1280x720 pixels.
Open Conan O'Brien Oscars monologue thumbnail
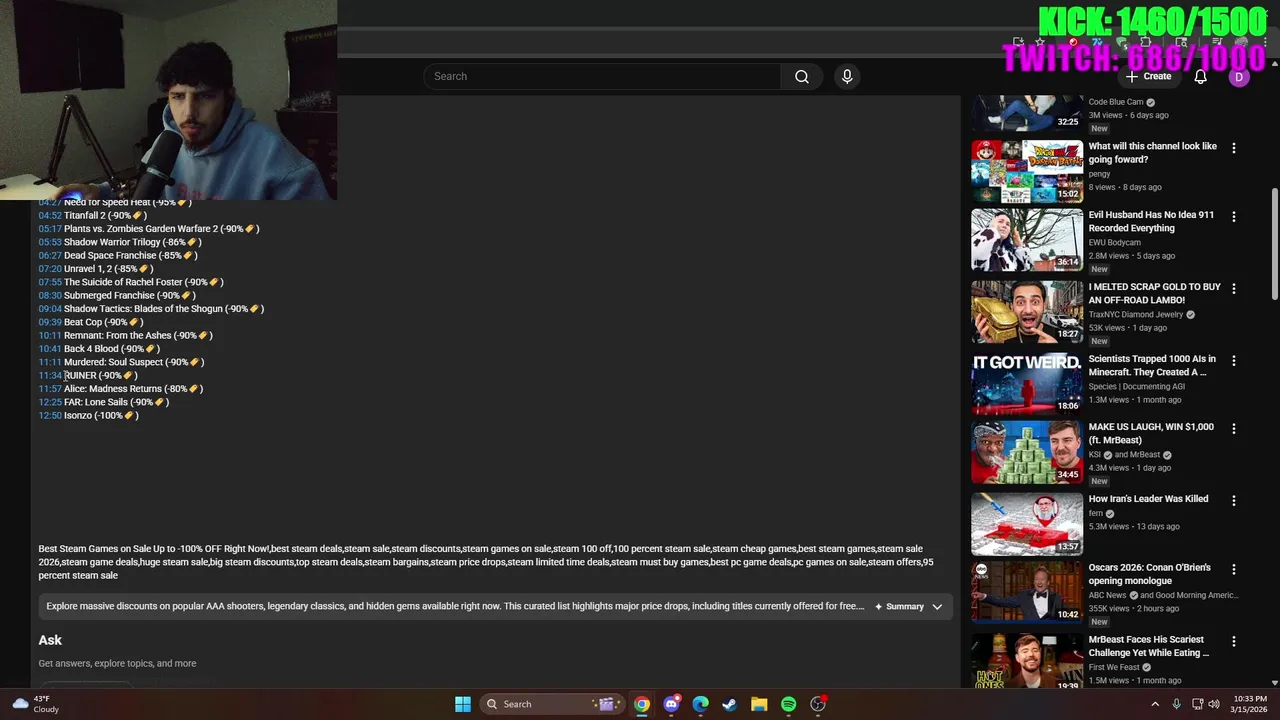point(1027,592)
